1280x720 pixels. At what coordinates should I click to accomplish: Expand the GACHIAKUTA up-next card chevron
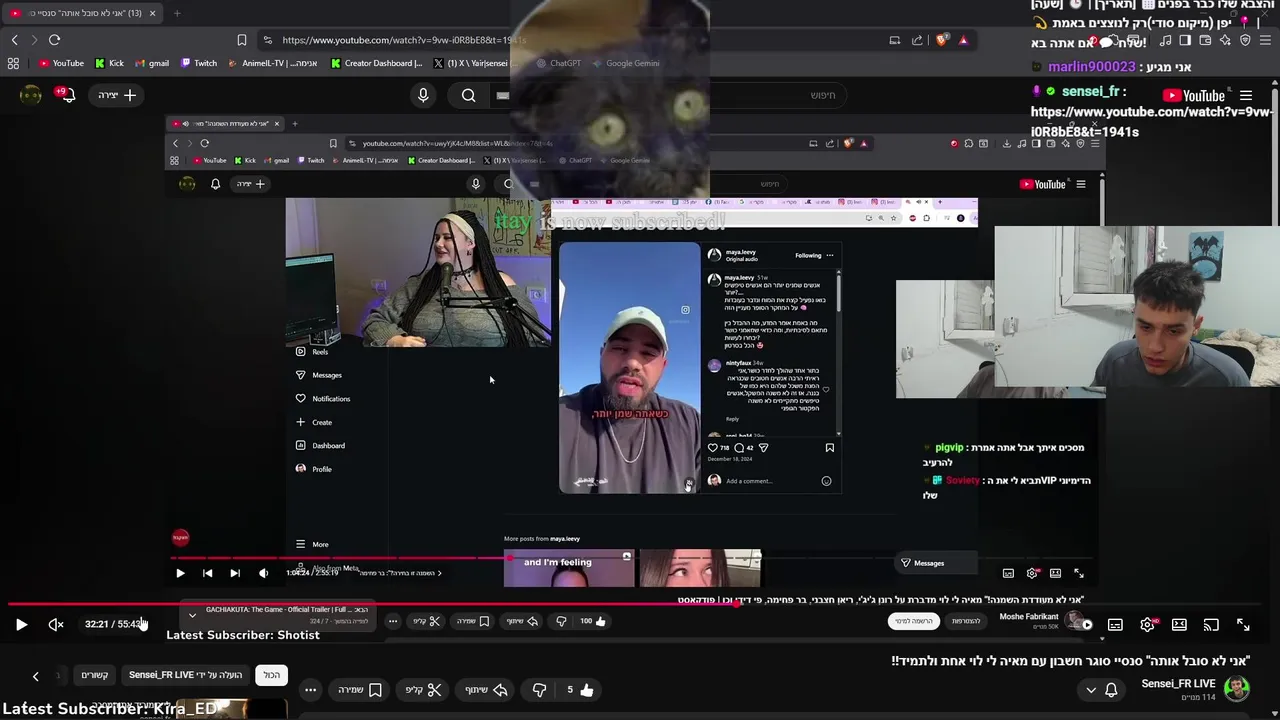click(192, 615)
